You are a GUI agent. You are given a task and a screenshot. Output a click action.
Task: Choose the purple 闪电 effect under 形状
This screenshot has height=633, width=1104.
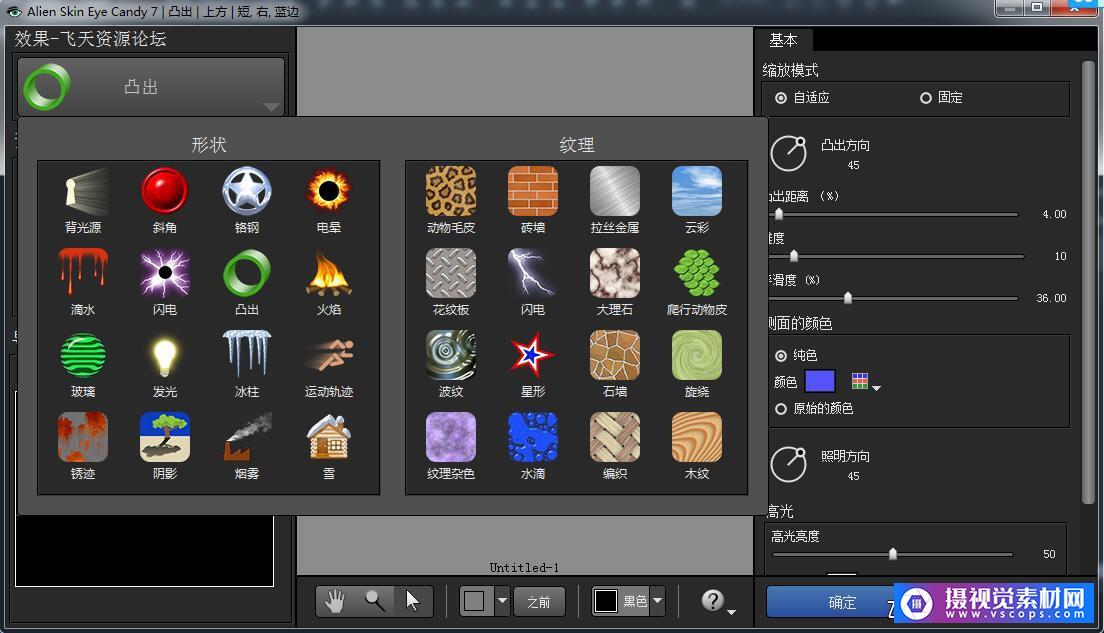[x=165, y=282]
